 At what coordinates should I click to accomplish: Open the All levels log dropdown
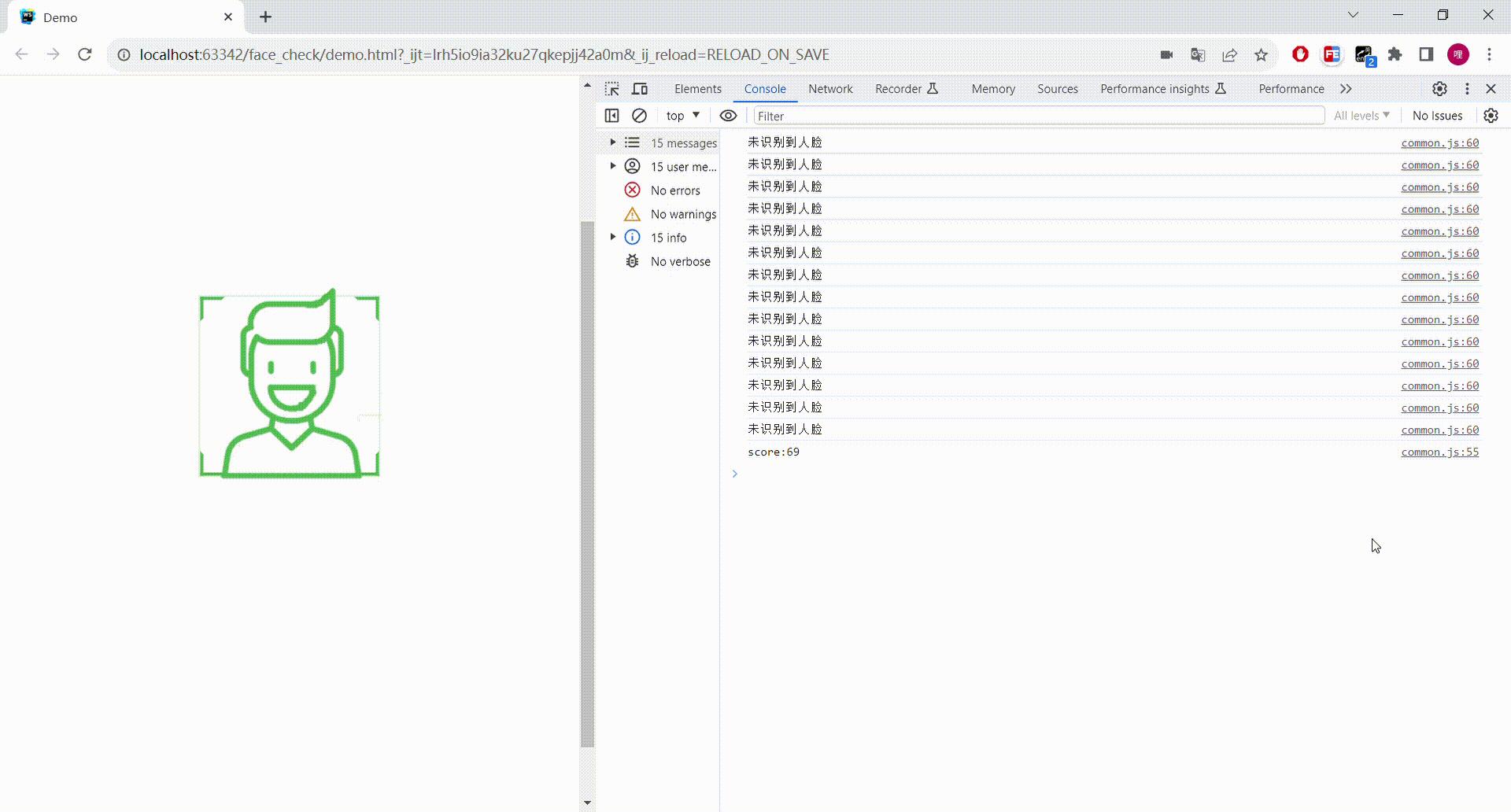(1361, 116)
